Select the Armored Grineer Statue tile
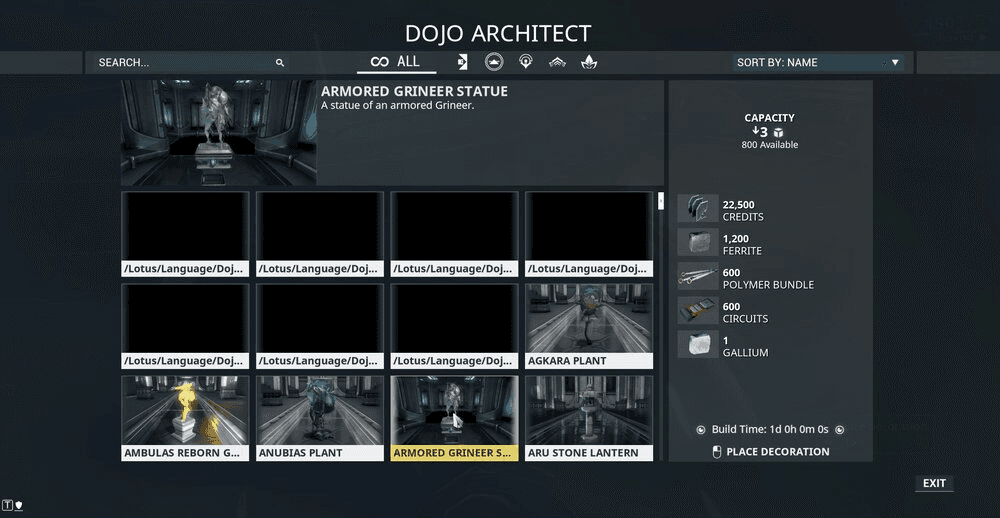Image resolution: width=1000 pixels, height=518 pixels. [454, 418]
